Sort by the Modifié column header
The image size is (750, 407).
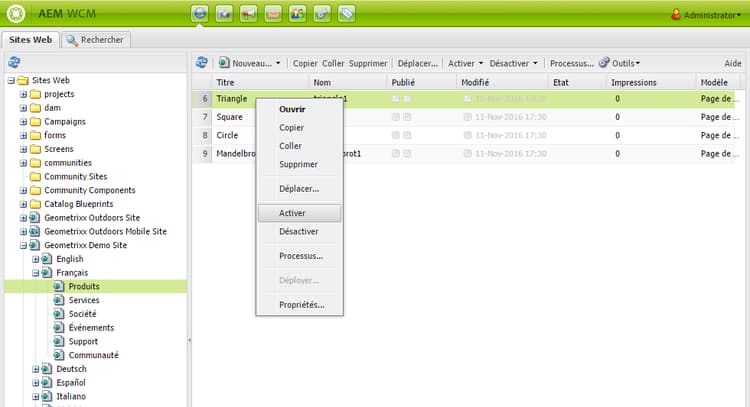pos(502,82)
